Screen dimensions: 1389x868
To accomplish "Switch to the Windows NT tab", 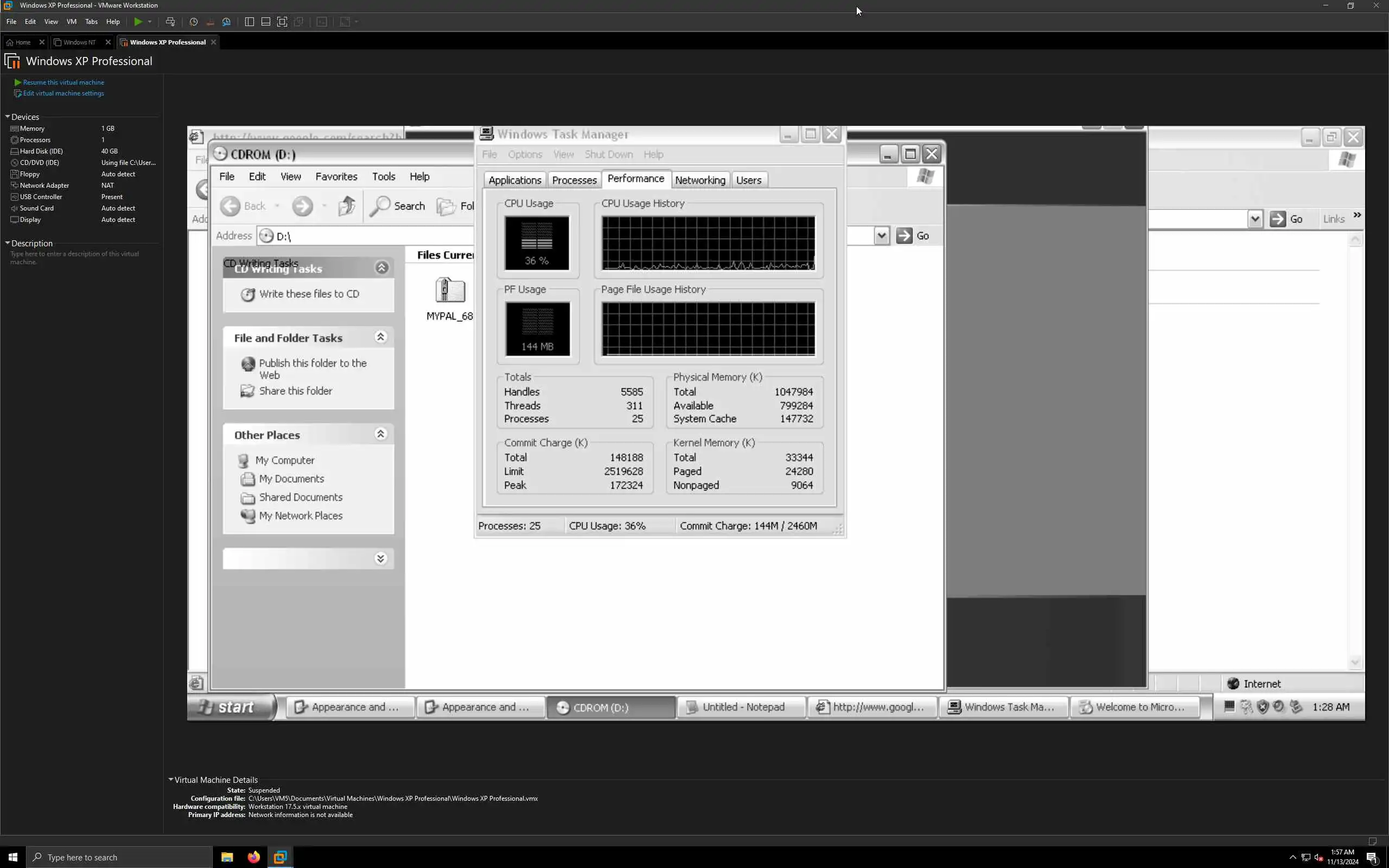I will pos(79,42).
